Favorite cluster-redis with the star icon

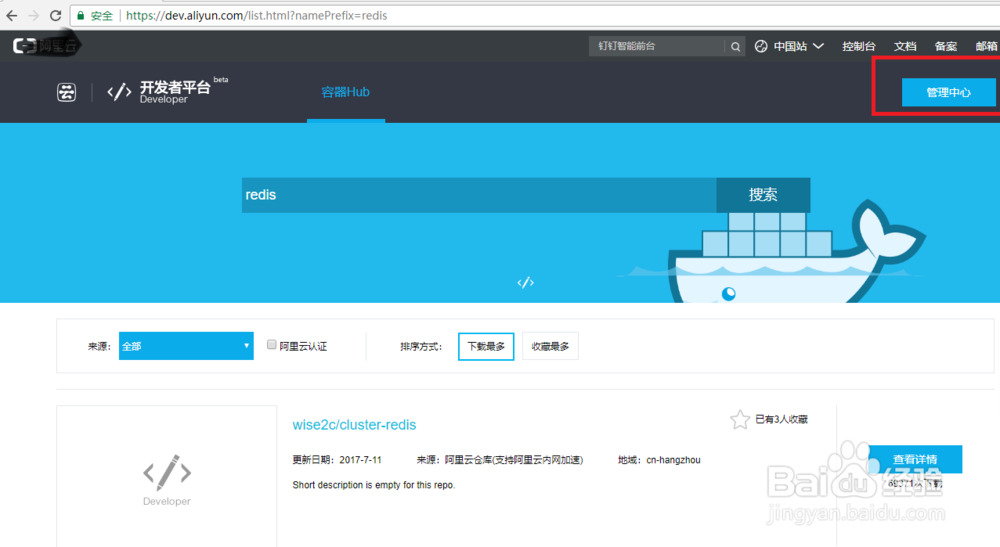click(740, 419)
